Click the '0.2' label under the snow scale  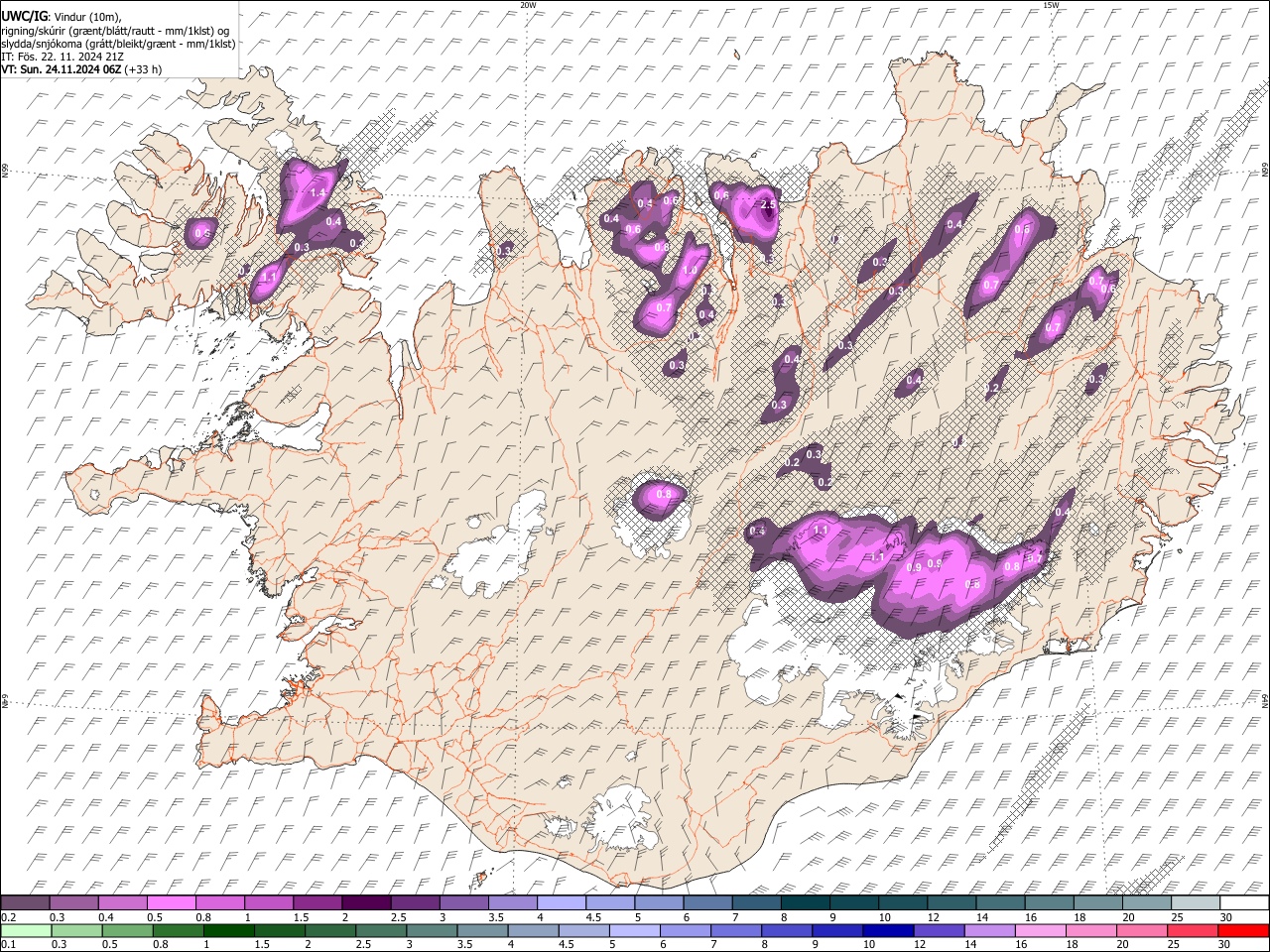(7, 917)
